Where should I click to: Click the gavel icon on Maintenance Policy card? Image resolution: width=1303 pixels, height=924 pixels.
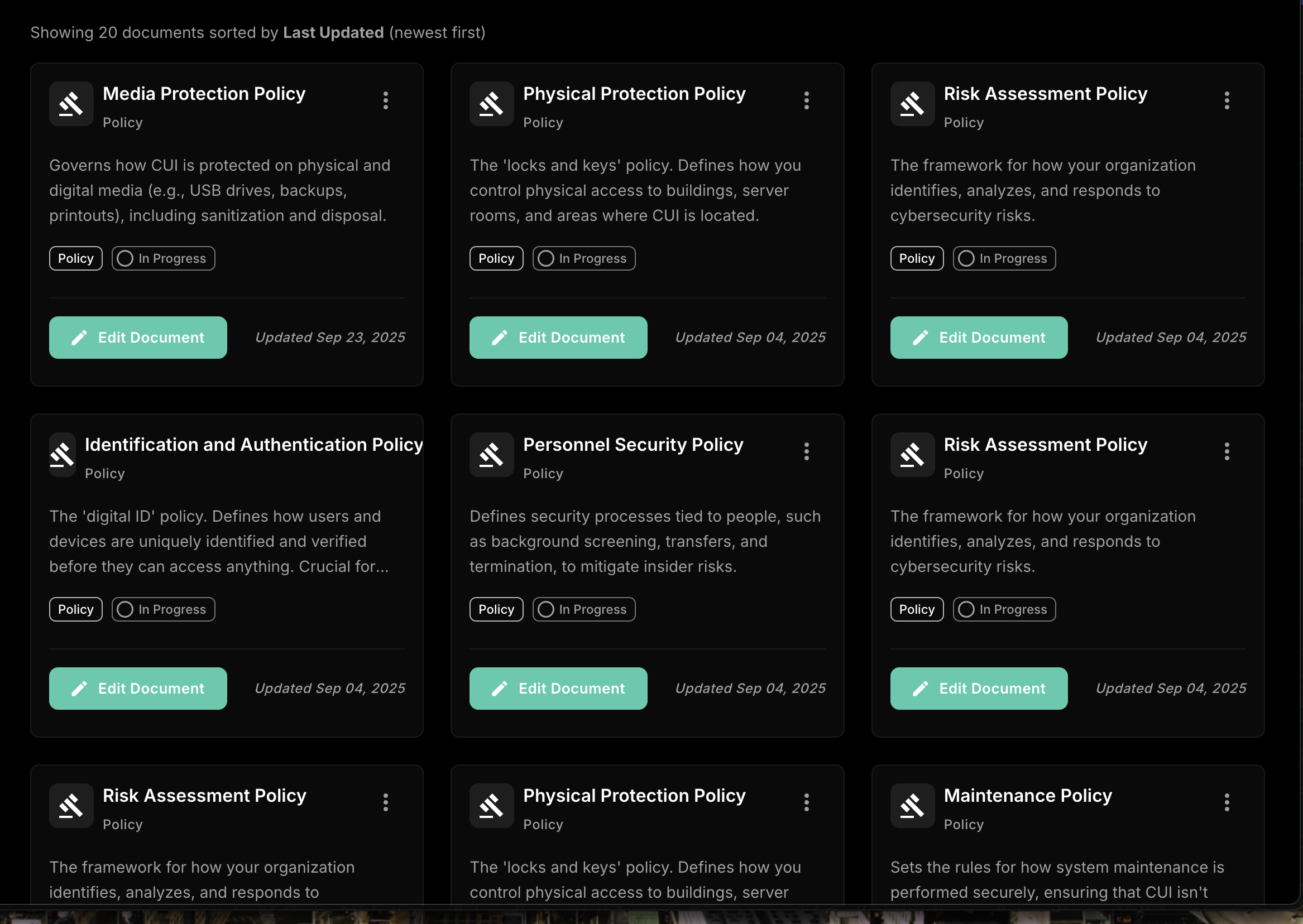click(912, 806)
